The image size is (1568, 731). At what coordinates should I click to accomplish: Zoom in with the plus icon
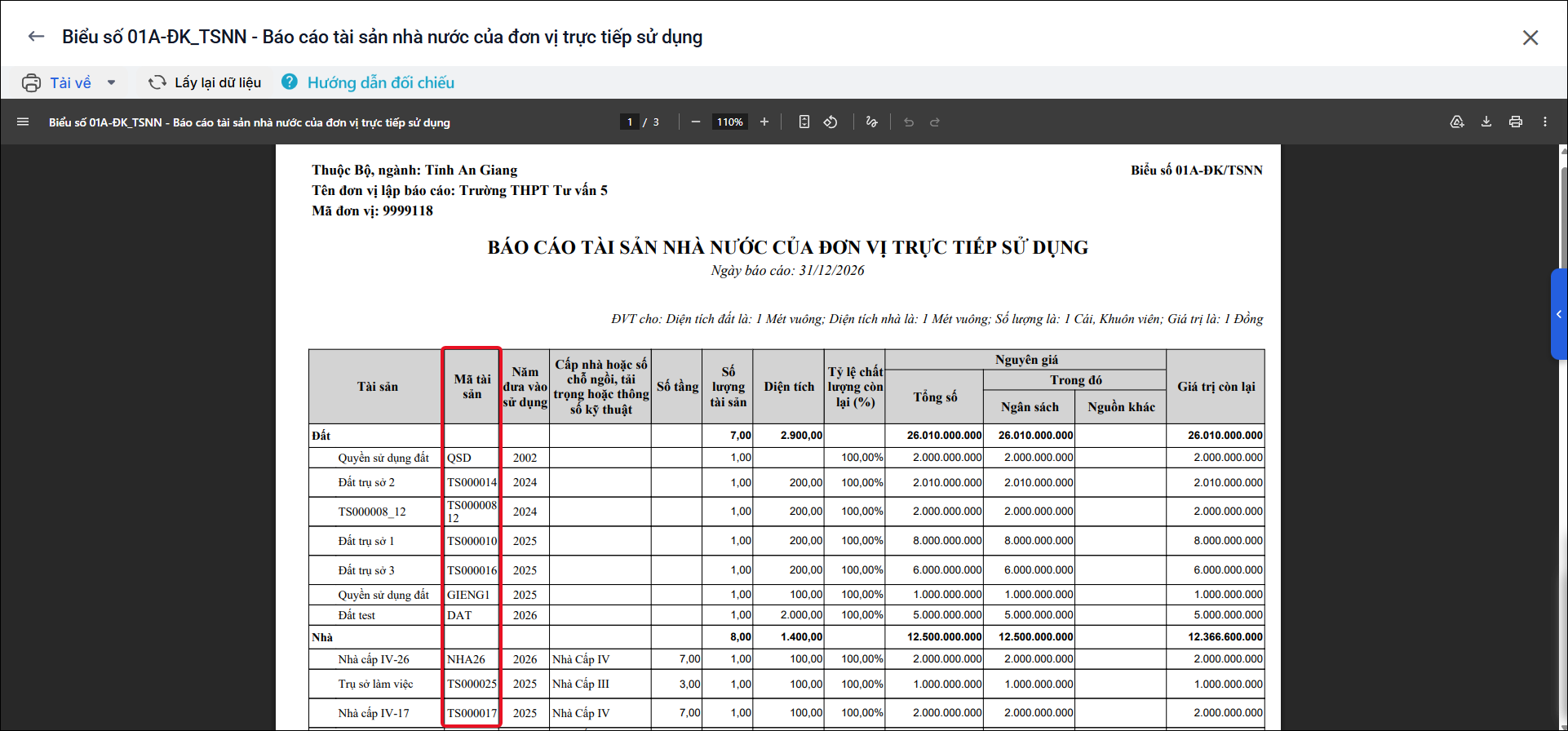point(764,122)
